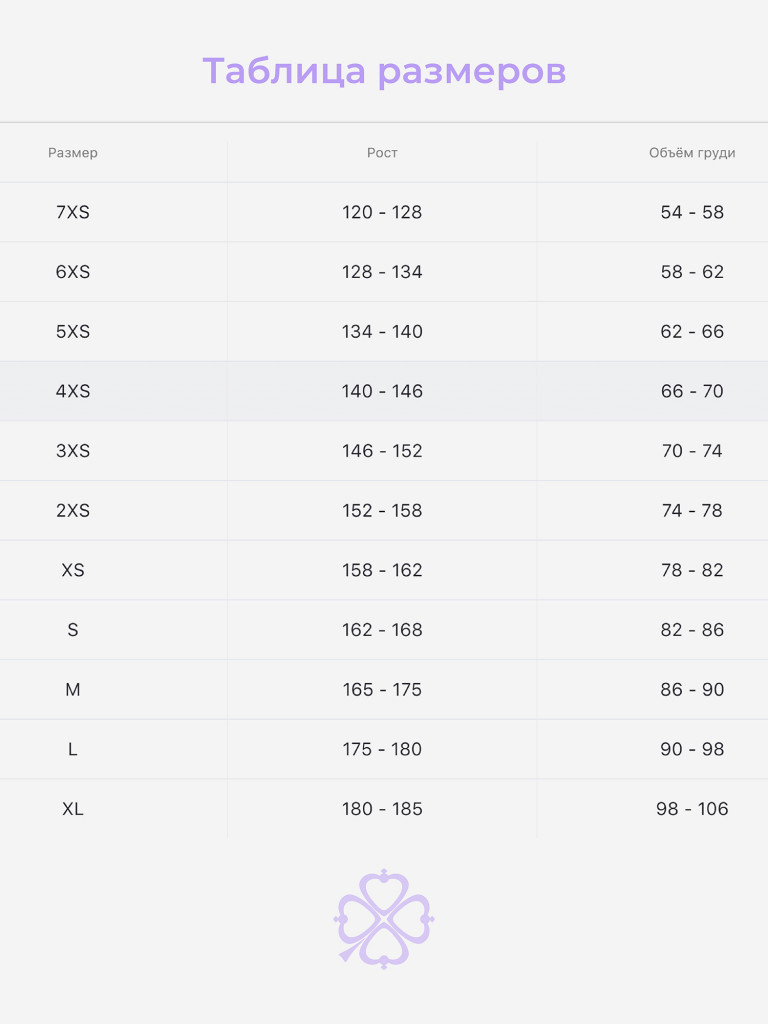Select the XS size label
The image size is (768, 1024).
click(73, 570)
